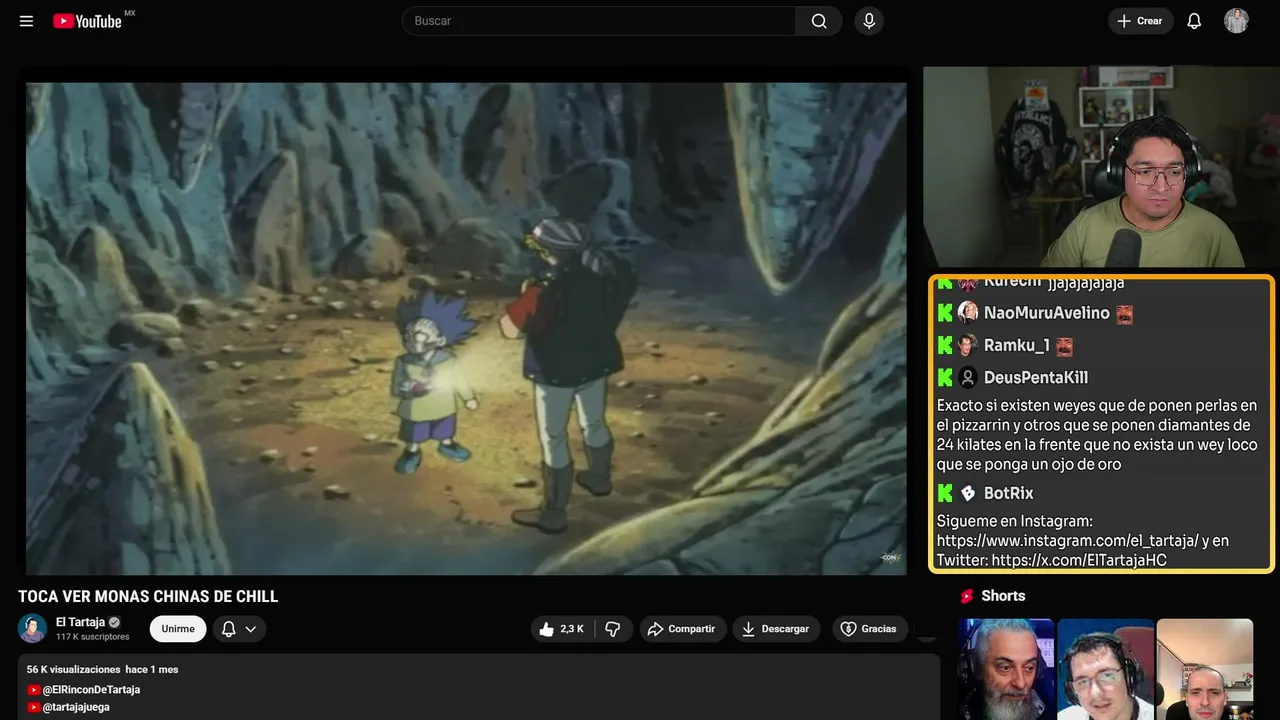
Task: Click the anime video player
Action: (x=466, y=328)
